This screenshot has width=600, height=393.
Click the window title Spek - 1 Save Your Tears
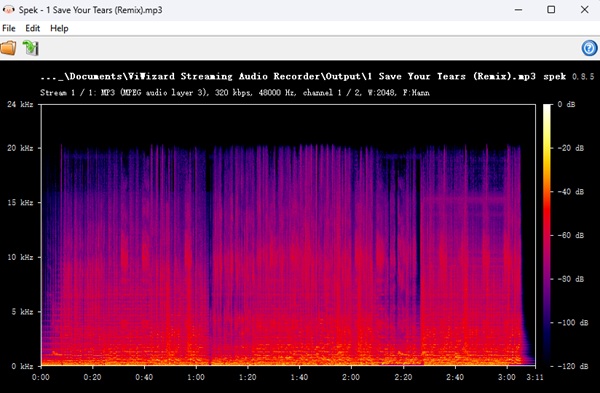[90, 10]
